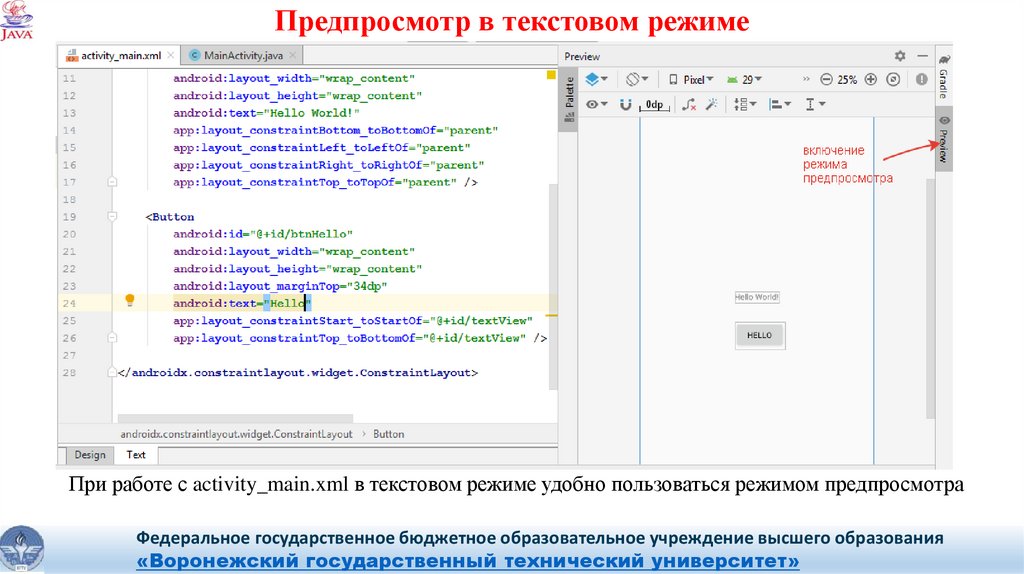
Task: Click the Button breadcrumb item
Action: (x=388, y=434)
